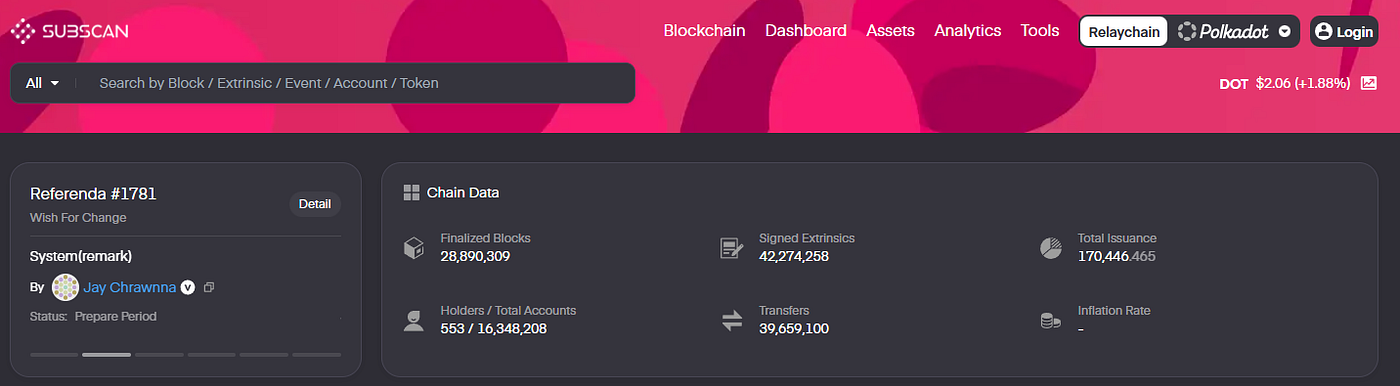This screenshot has height=386, width=1400.
Task: Open Referenda #1781 Detail button
Action: (315, 204)
